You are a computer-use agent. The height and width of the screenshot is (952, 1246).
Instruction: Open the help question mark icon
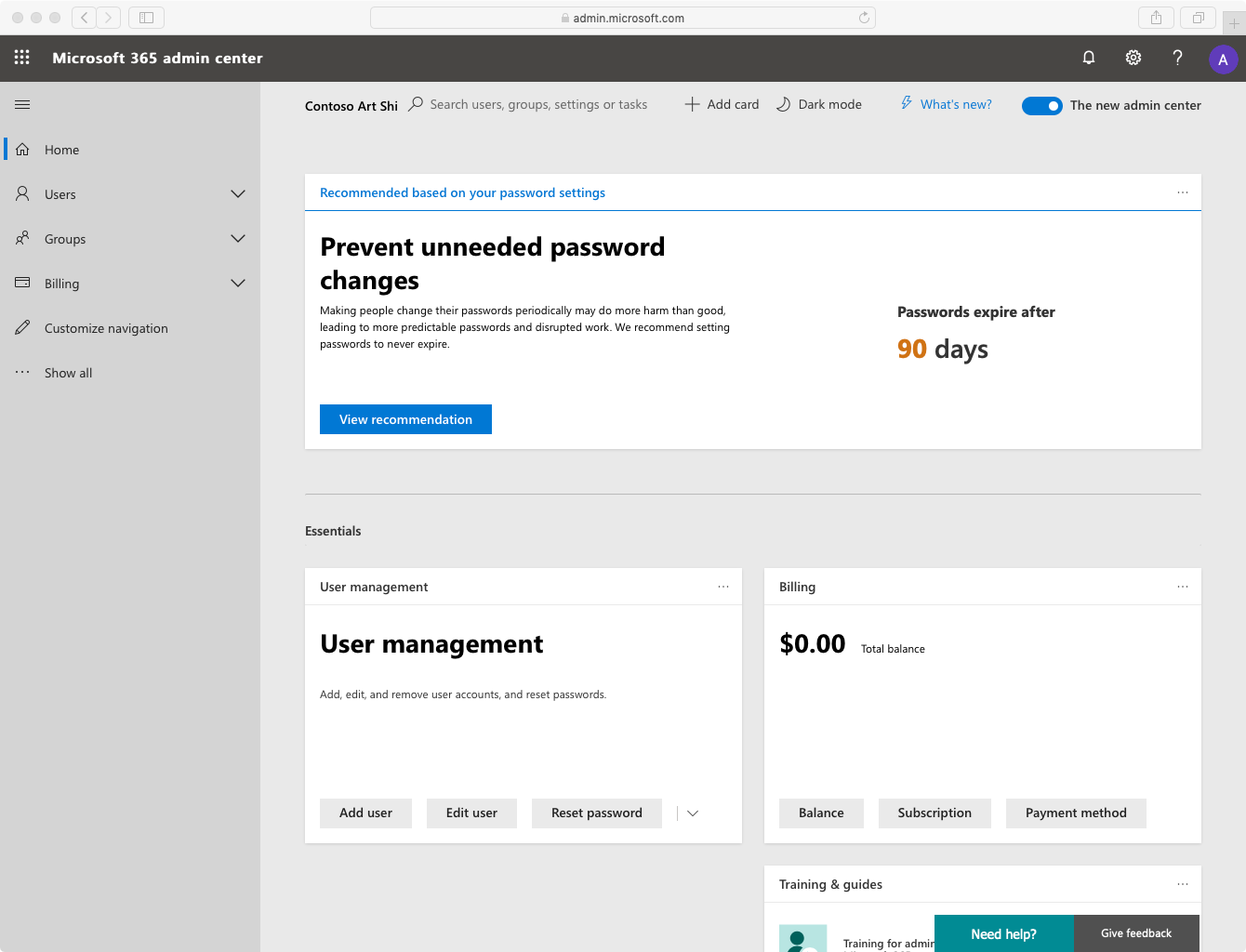coord(1178,58)
